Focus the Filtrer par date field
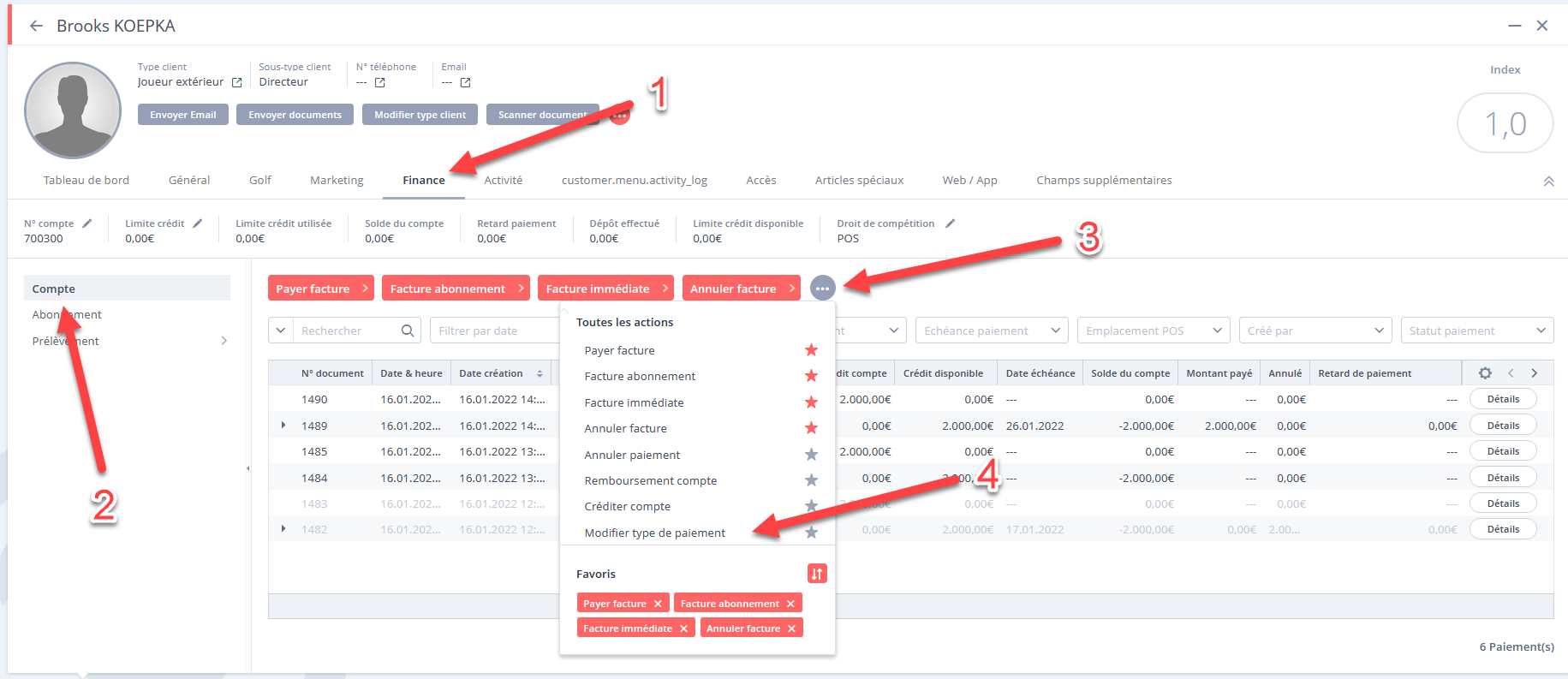 [497, 331]
